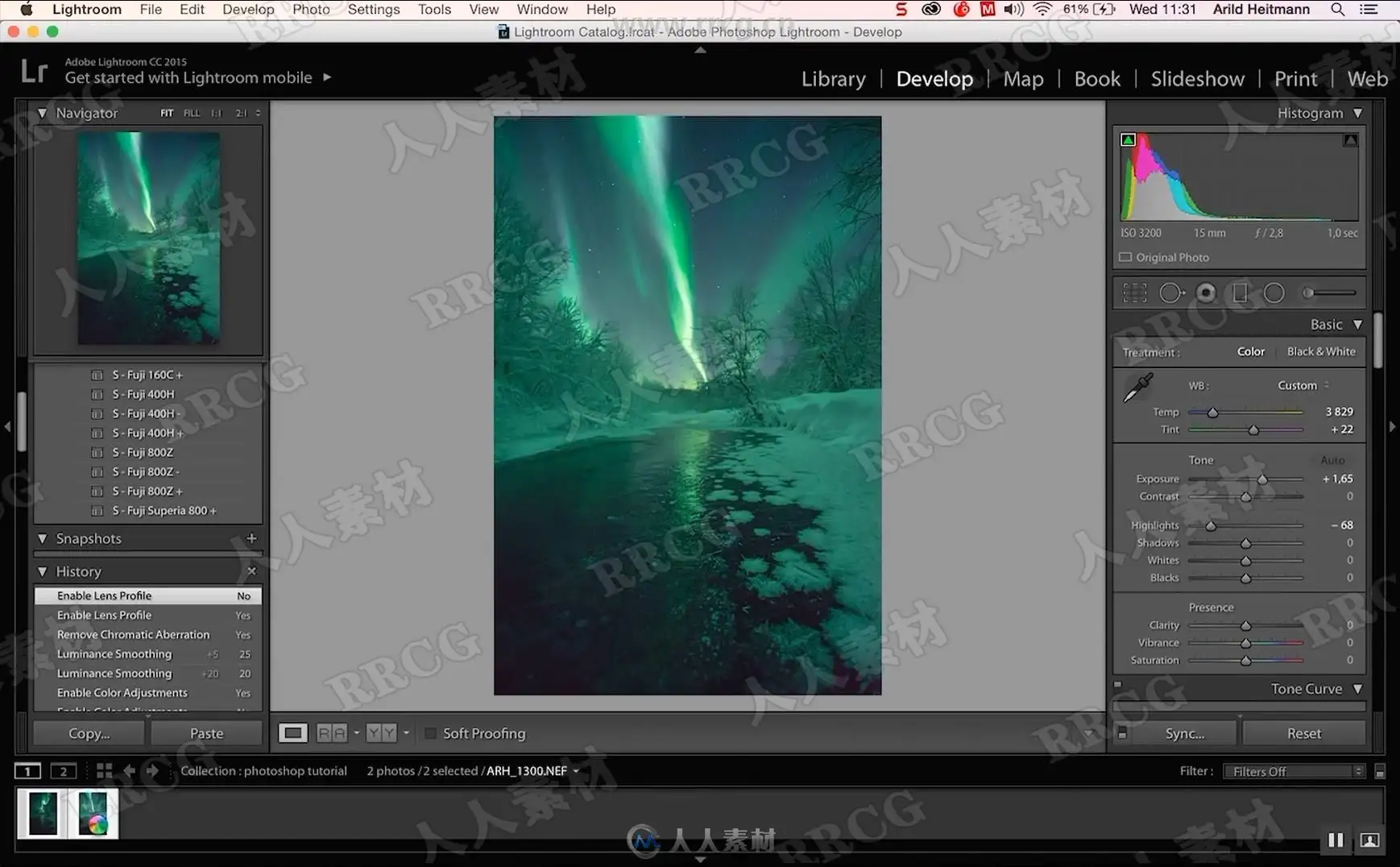Clear History with the X icon
This screenshot has width=1400, height=867.
click(x=251, y=571)
